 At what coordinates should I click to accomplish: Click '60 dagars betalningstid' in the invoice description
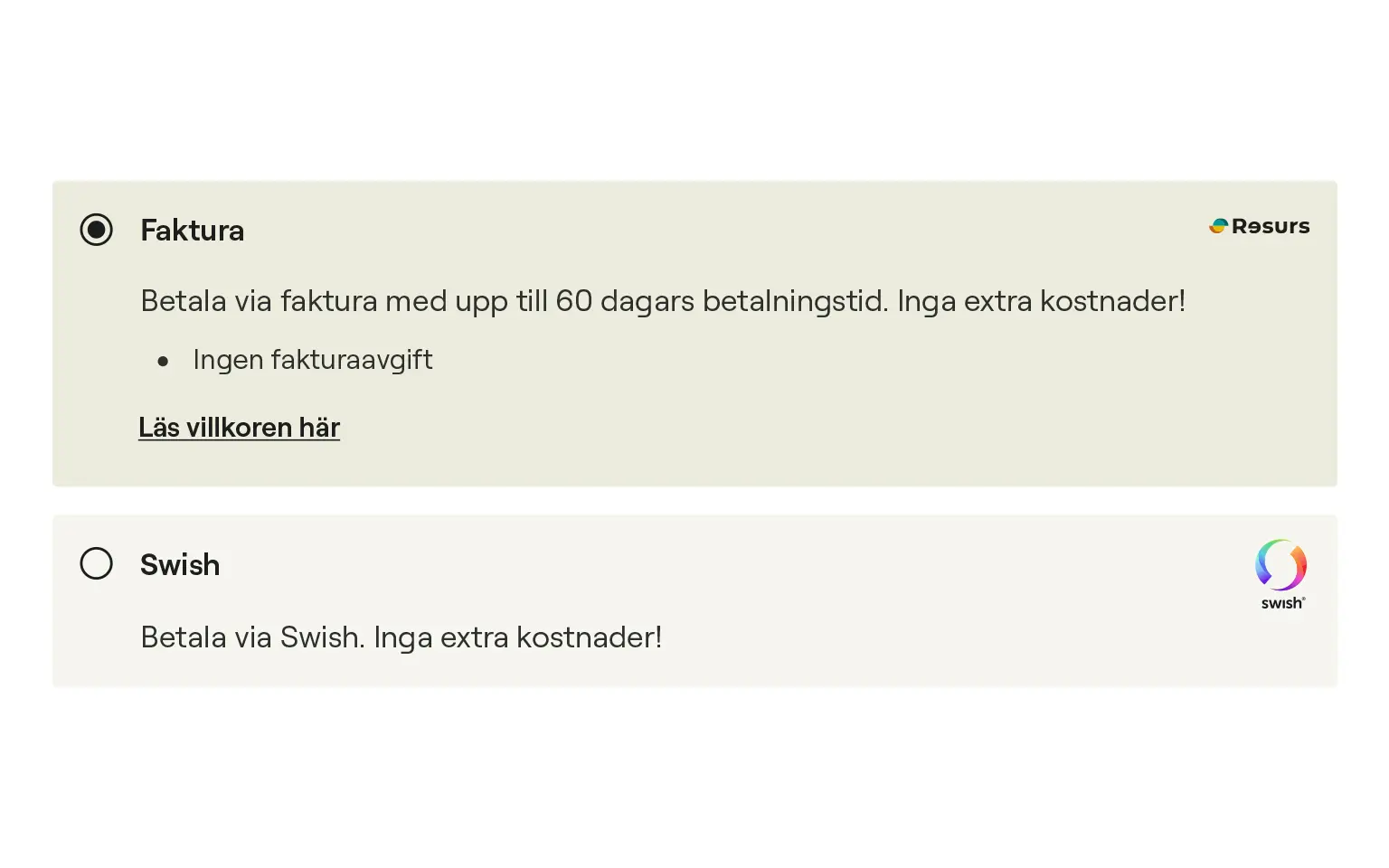point(720,301)
